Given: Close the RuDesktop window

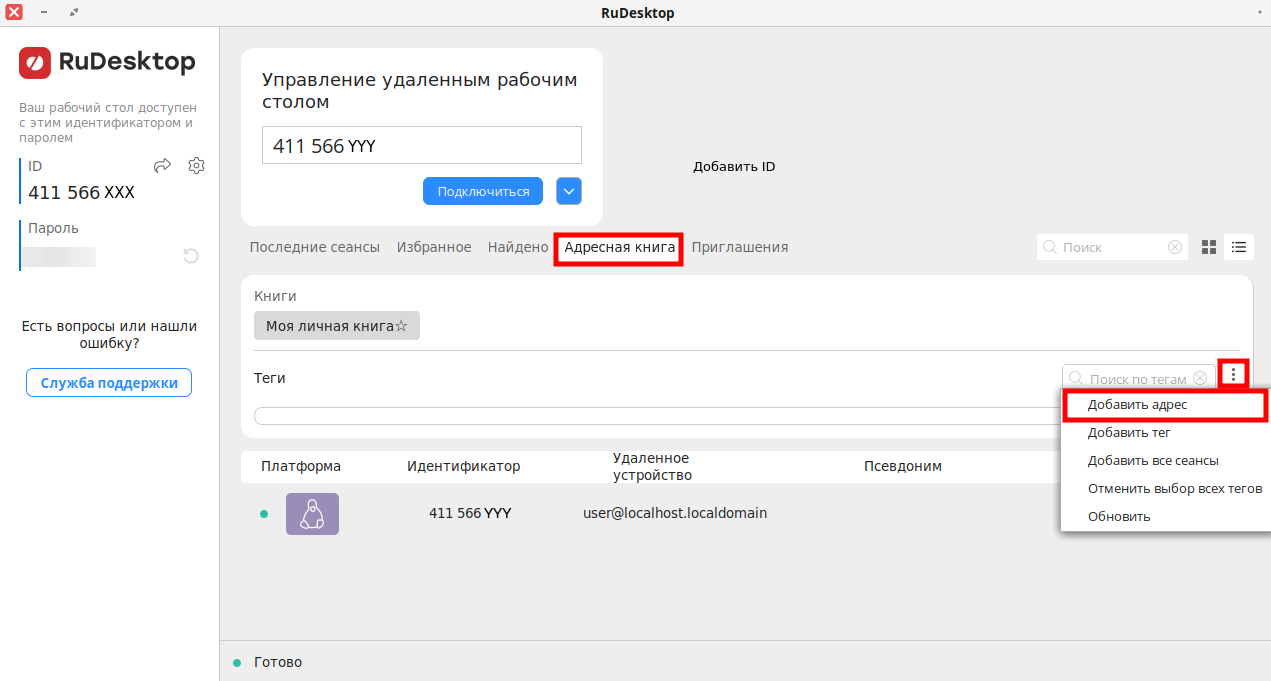Looking at the screenshot, I should coord(14,12).
